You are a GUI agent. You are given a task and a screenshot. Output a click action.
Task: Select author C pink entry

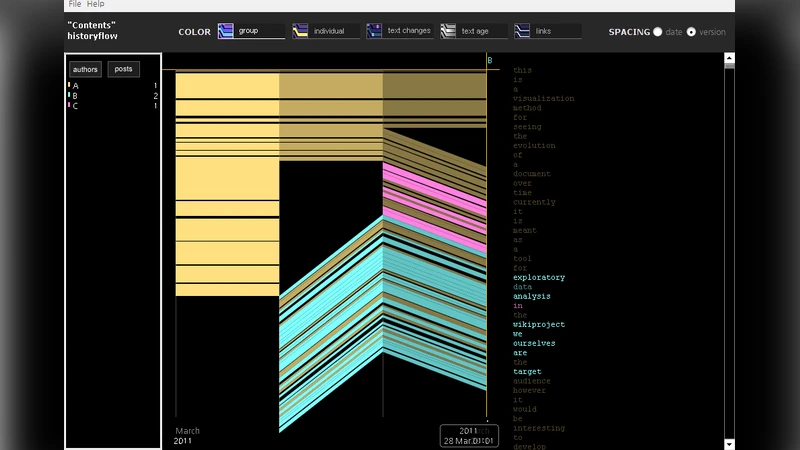point(76,106)
